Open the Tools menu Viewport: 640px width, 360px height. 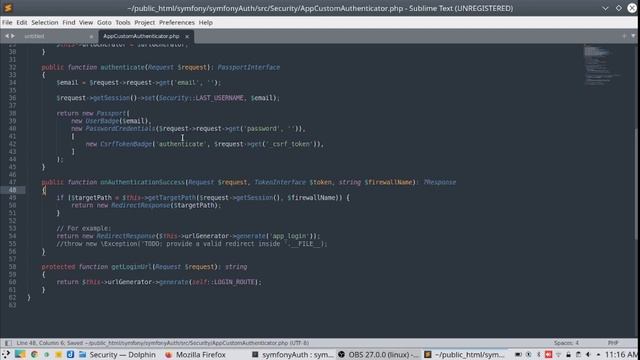[x=122, y=22]
